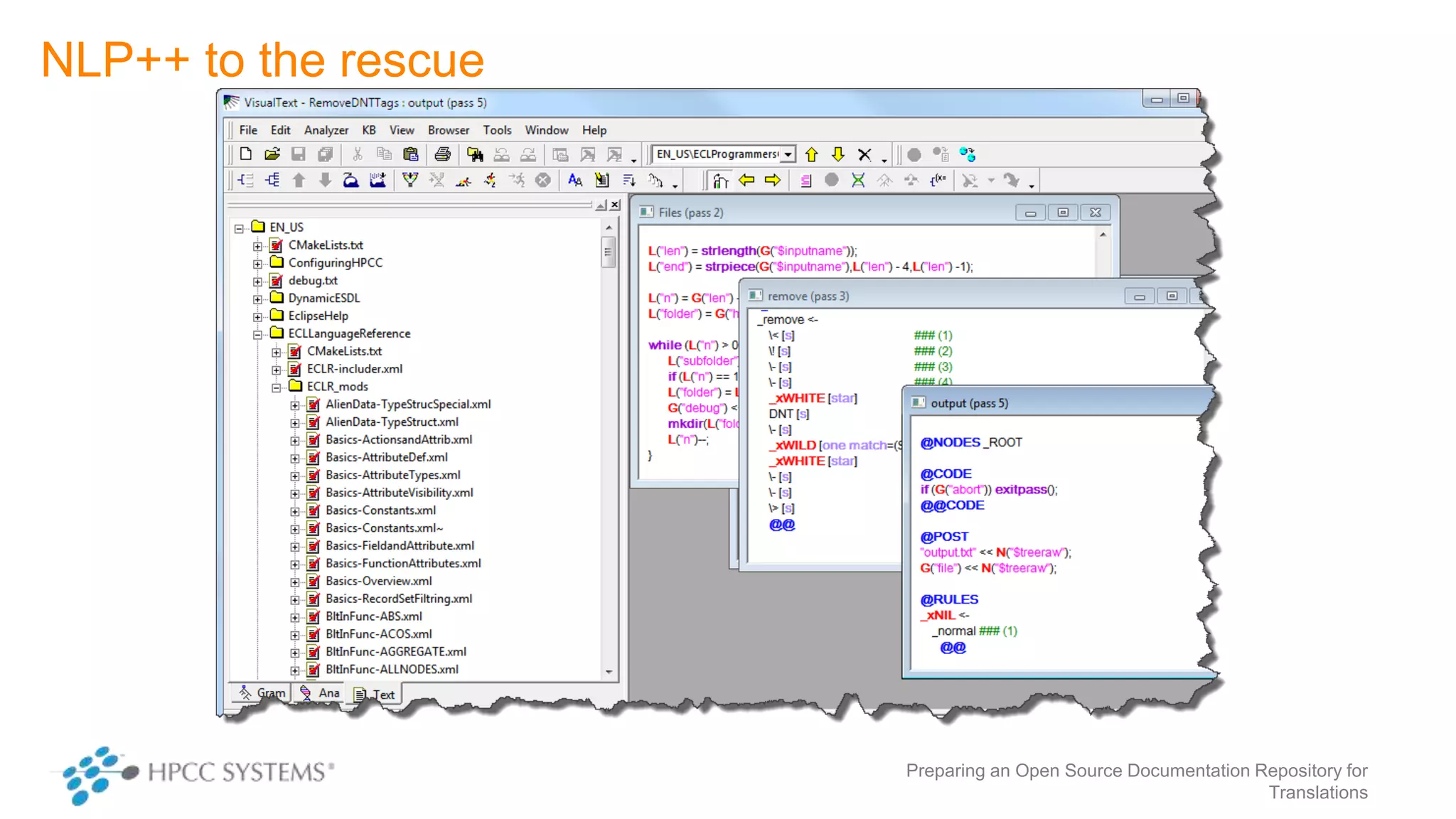The width and height of the screenshot is (1456, 819).
Task: Click the sort lines with down arrow icon
Action: 629,181
